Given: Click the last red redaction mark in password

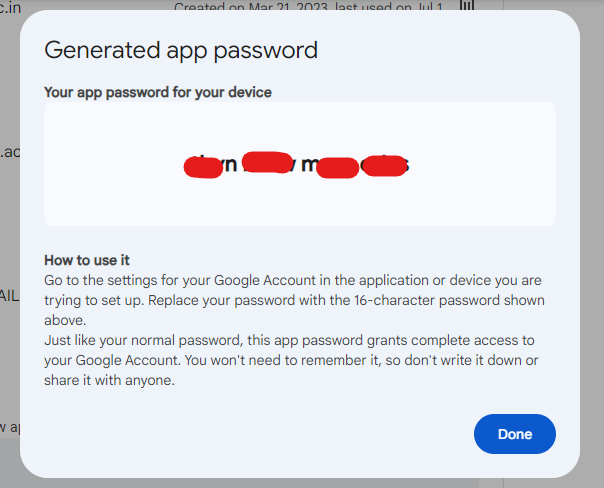Looking at the screenshot, I should pyautogui.click(x=381, y=165).
